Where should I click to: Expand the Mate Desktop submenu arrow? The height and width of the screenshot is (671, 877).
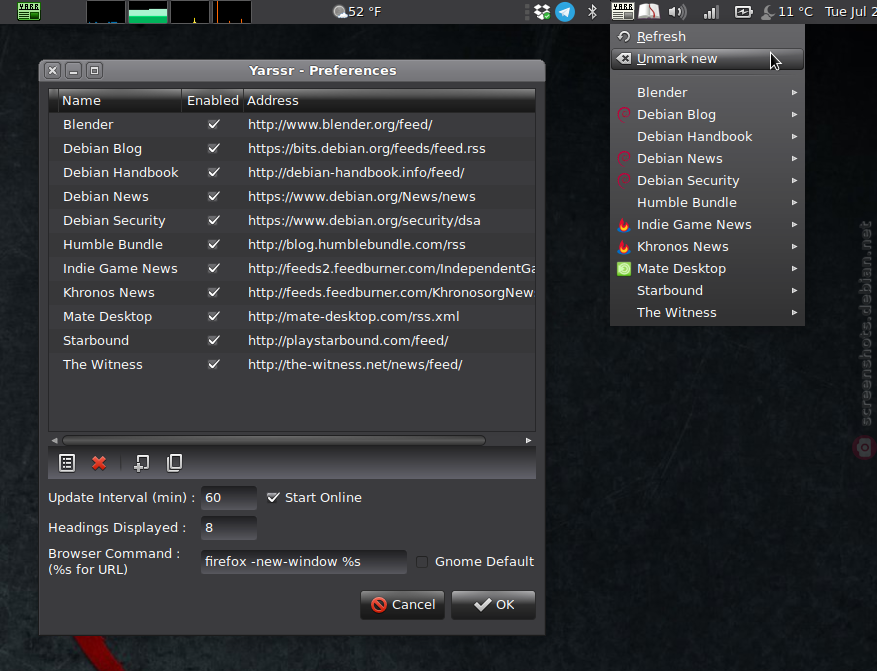coord(794,269)
